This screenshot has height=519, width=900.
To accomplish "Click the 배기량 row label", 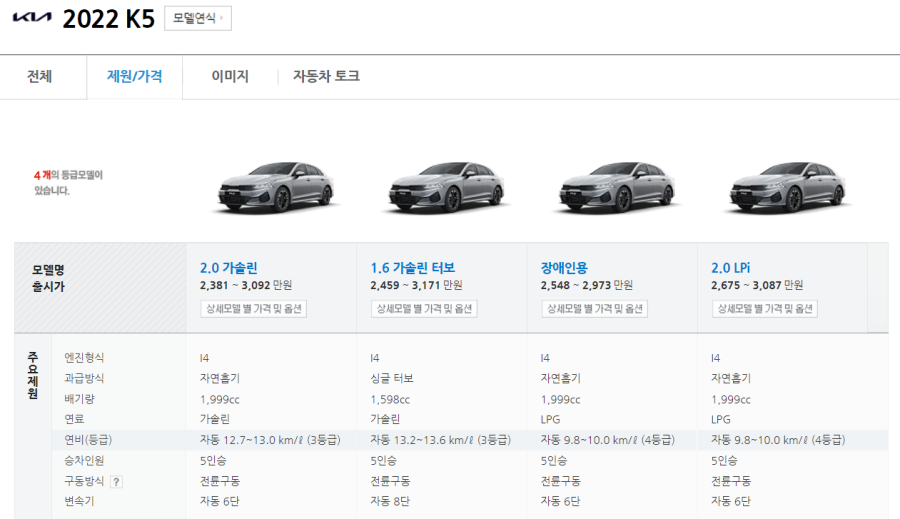I will pos(79,399).
